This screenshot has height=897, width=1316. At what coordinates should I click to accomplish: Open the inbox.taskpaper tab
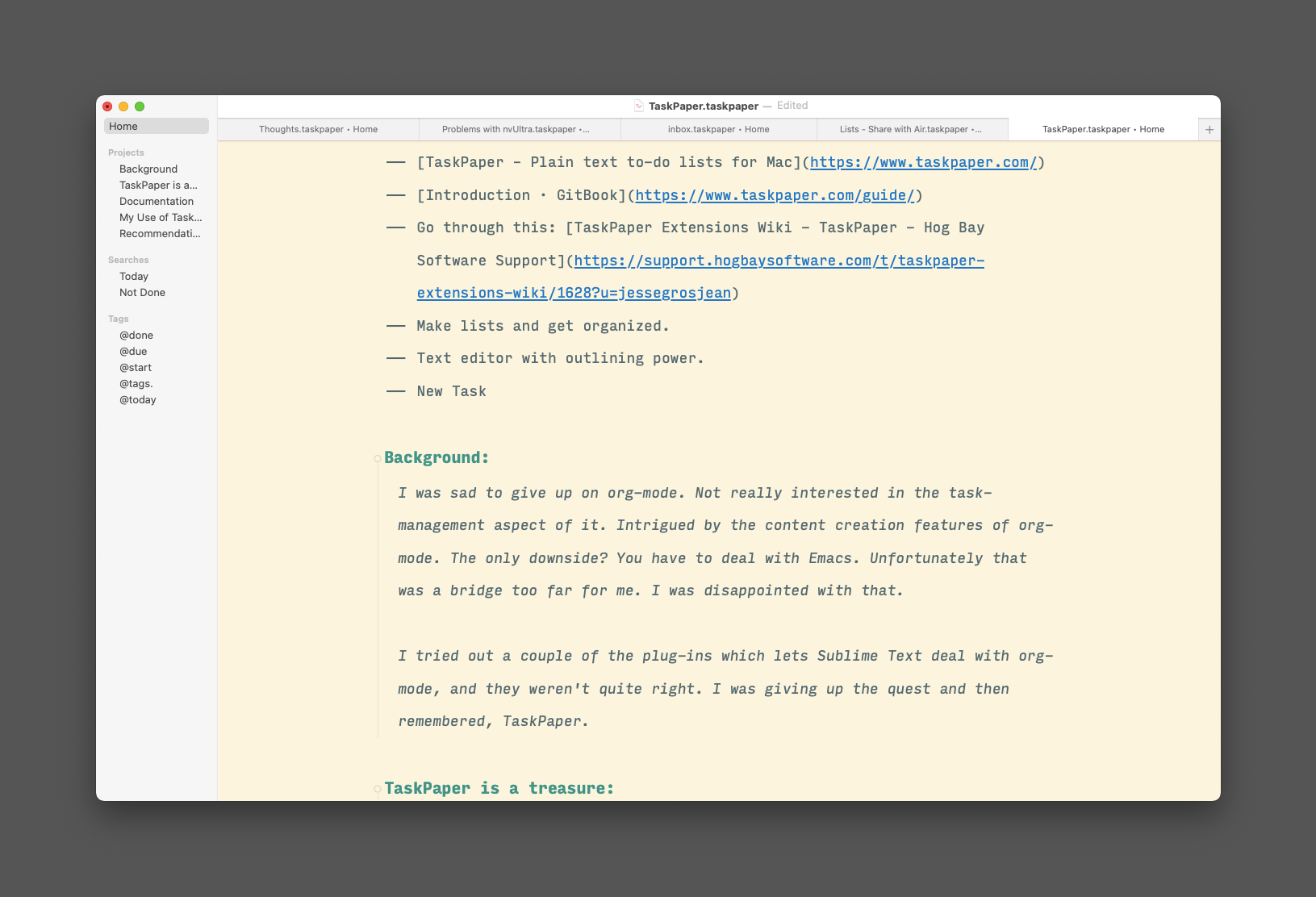click(719, 129)
